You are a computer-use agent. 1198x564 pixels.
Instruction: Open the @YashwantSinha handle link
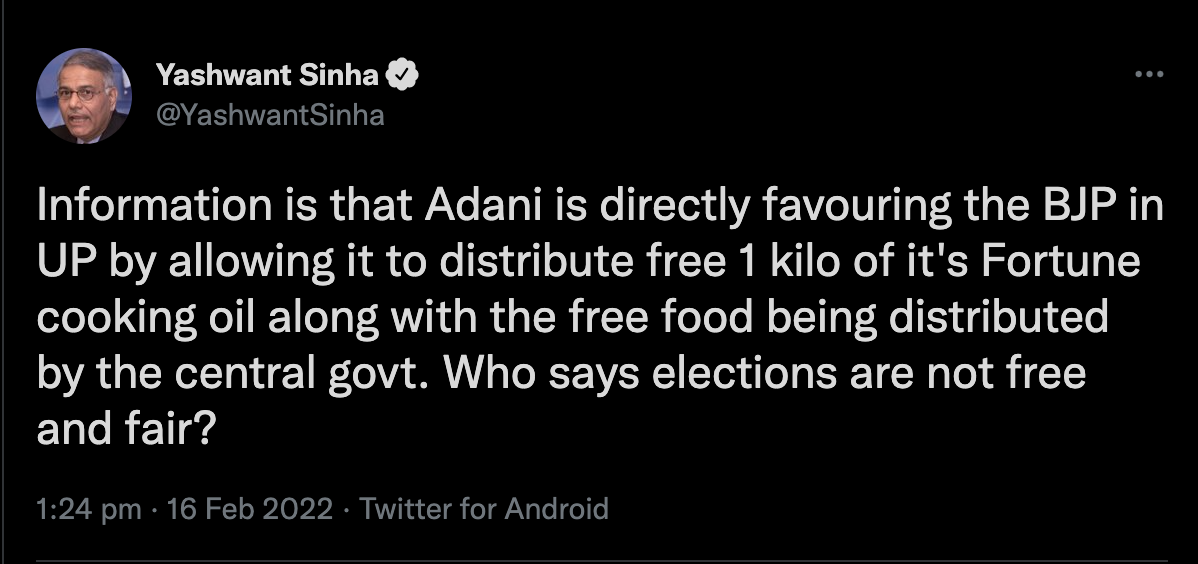coord(270,115)
